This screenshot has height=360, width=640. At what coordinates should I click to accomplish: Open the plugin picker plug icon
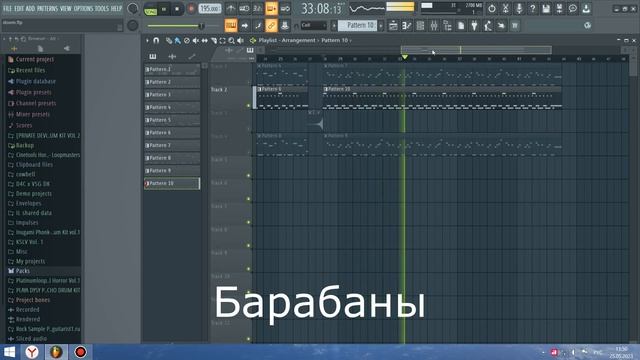point(474,26)
